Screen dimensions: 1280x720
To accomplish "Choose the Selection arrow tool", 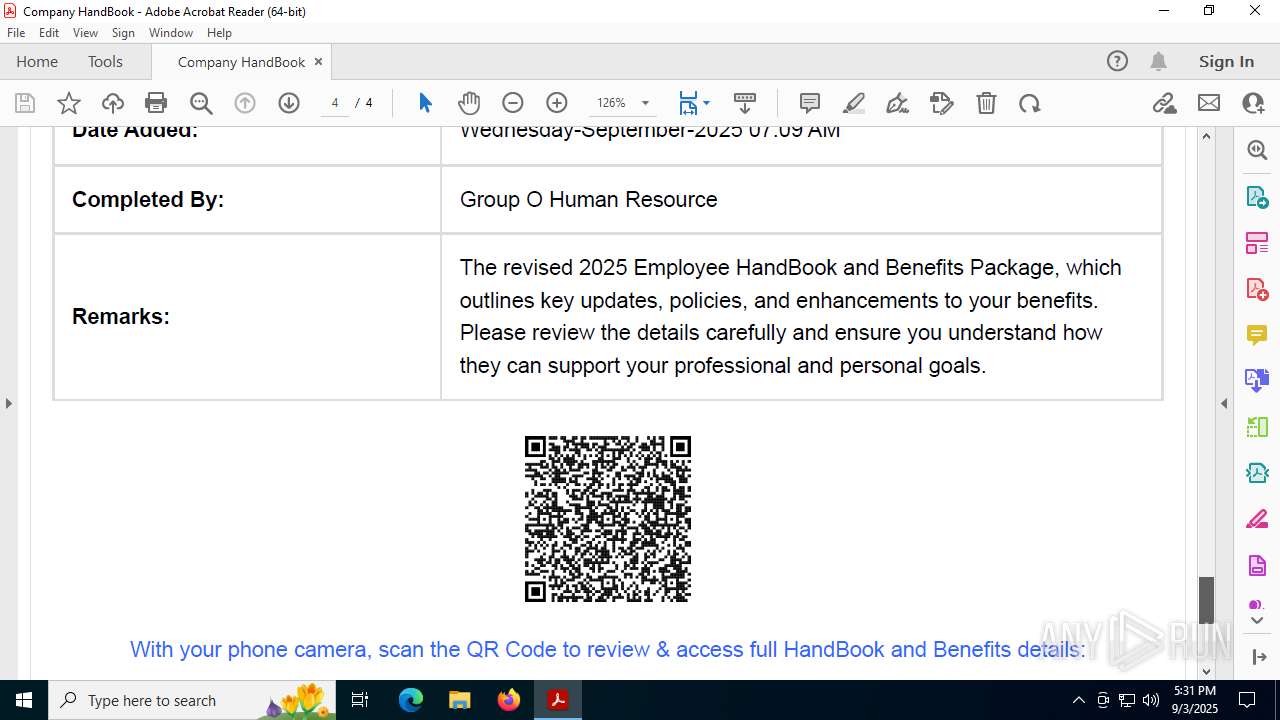I will coord(425,103).
